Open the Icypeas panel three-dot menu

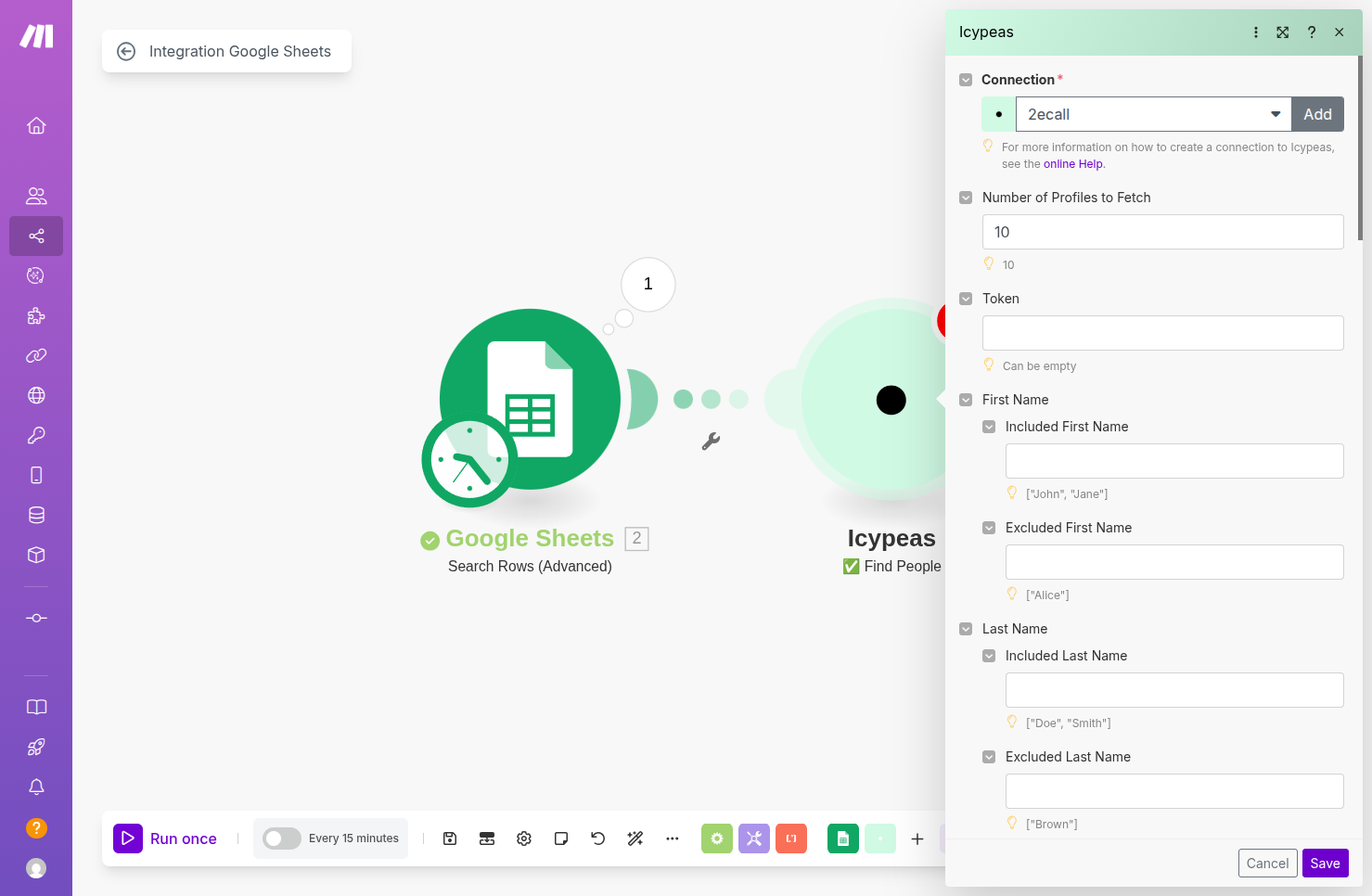1256,32
